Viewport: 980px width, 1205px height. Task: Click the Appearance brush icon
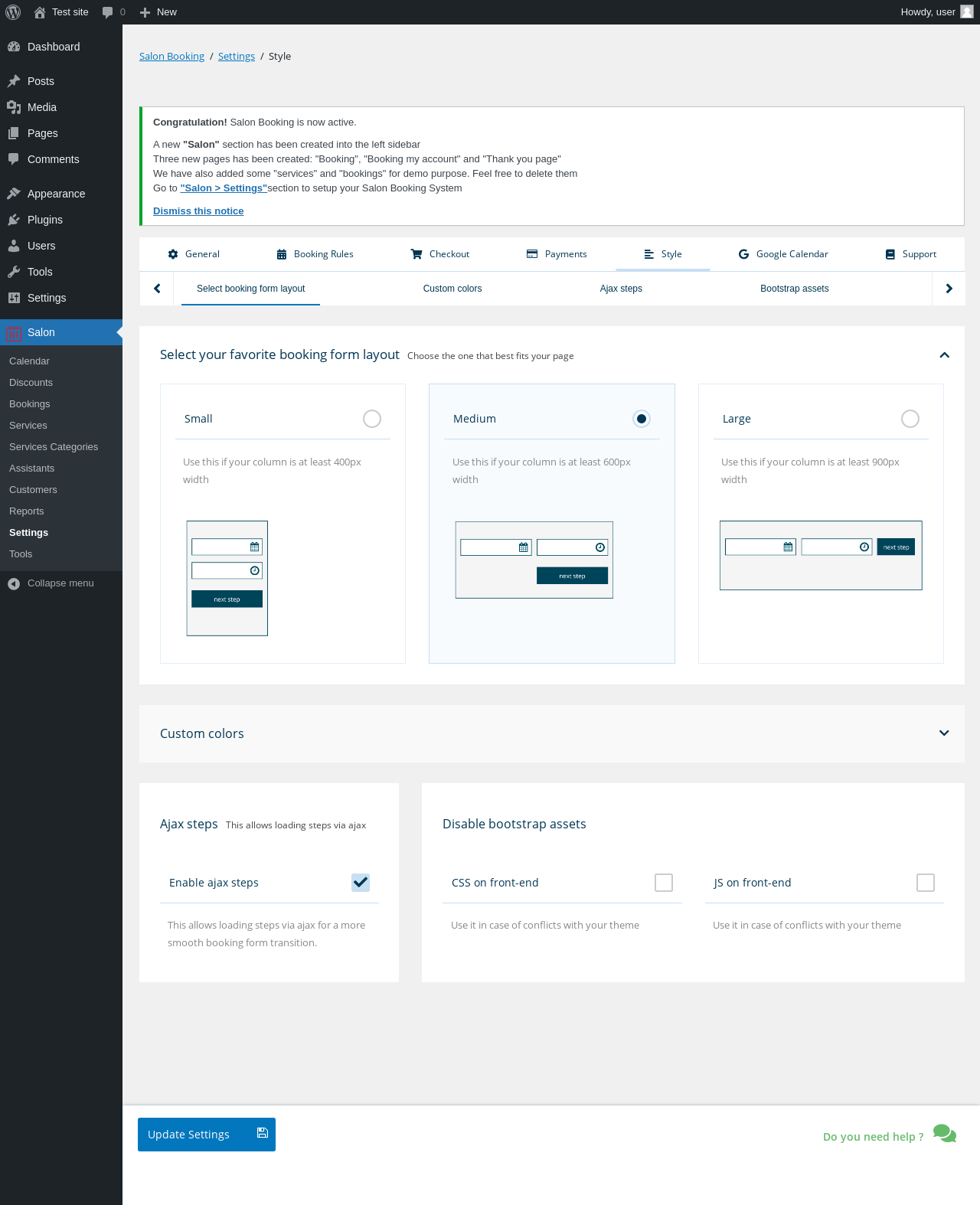[14, 194]
